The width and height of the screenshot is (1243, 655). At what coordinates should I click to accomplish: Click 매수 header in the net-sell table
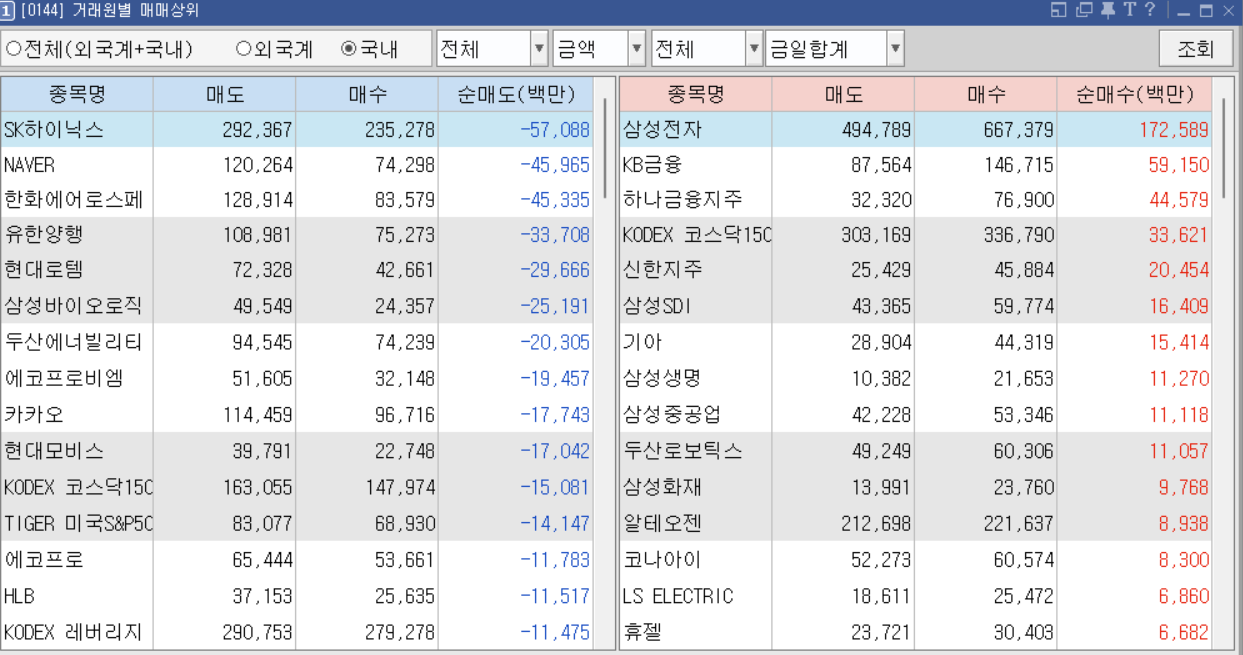pos(367,95)
